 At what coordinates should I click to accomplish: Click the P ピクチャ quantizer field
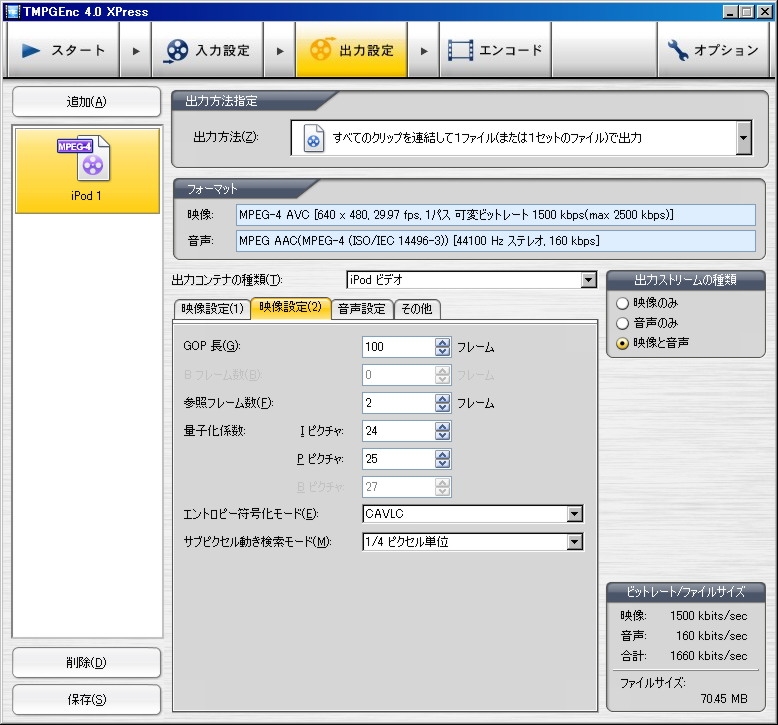pos(399,459)
